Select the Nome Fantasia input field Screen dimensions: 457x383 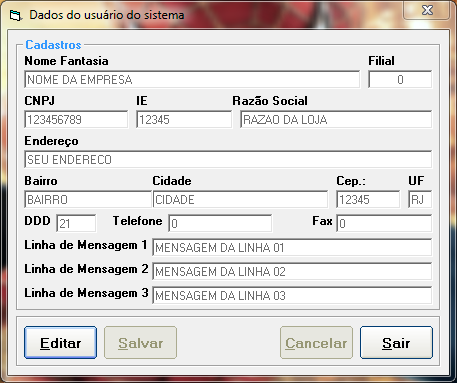coord(192,79)
